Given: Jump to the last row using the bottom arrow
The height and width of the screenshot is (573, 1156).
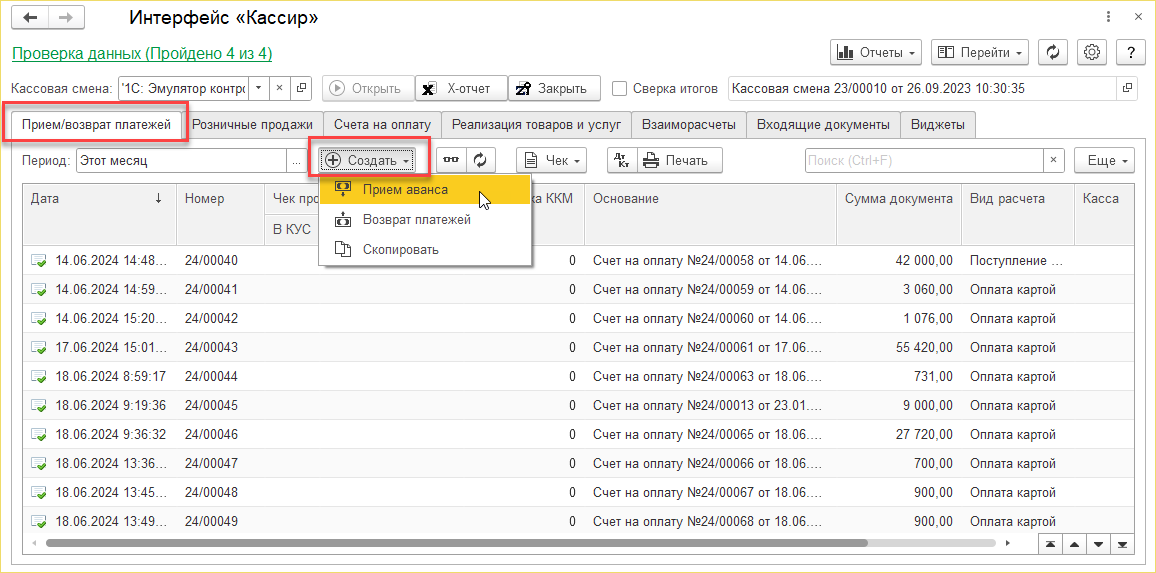Looking at the screenshot, I should click(x=1124, y=544).
